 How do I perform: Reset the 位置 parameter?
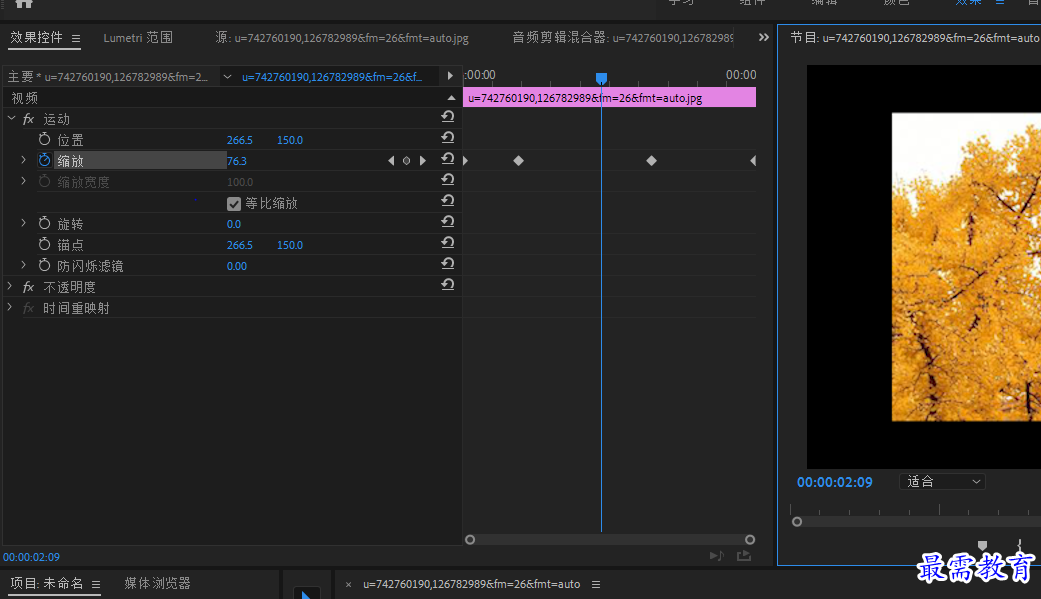coord(447,138)
